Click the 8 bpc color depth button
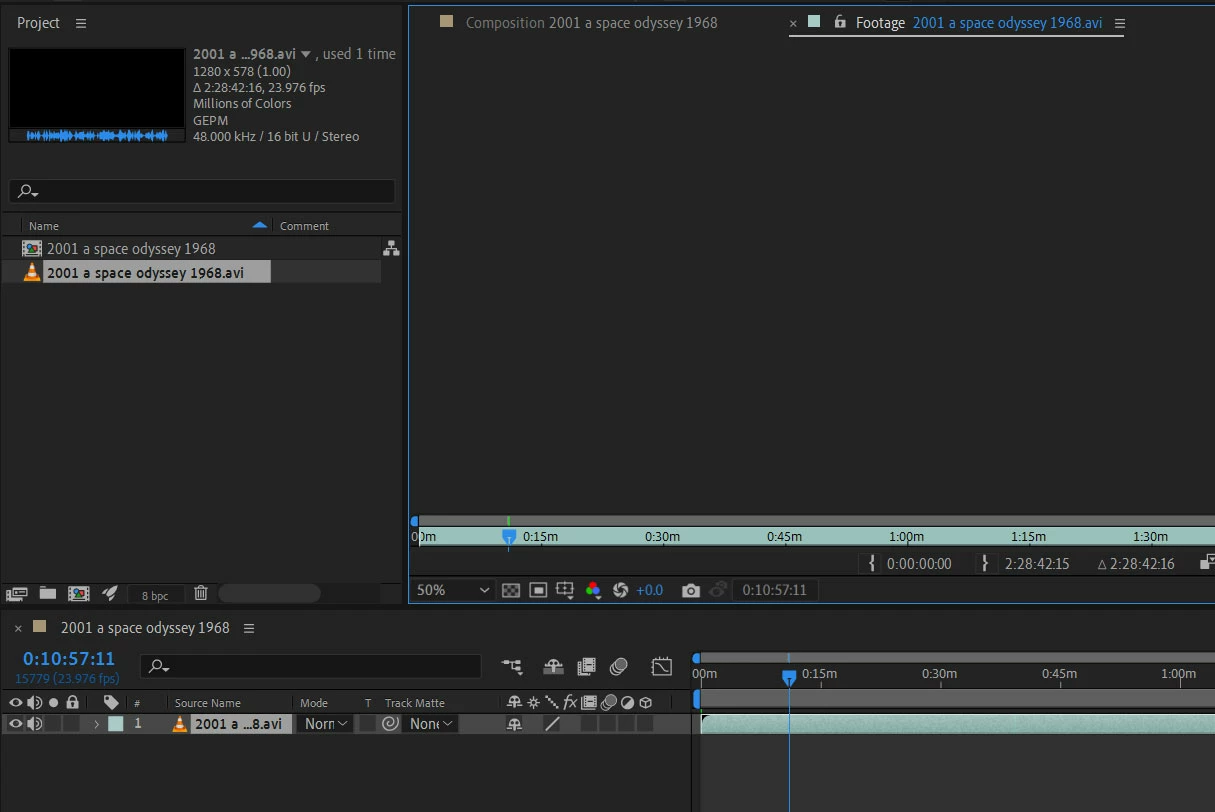1215x812 pixels. pos(155,595)
